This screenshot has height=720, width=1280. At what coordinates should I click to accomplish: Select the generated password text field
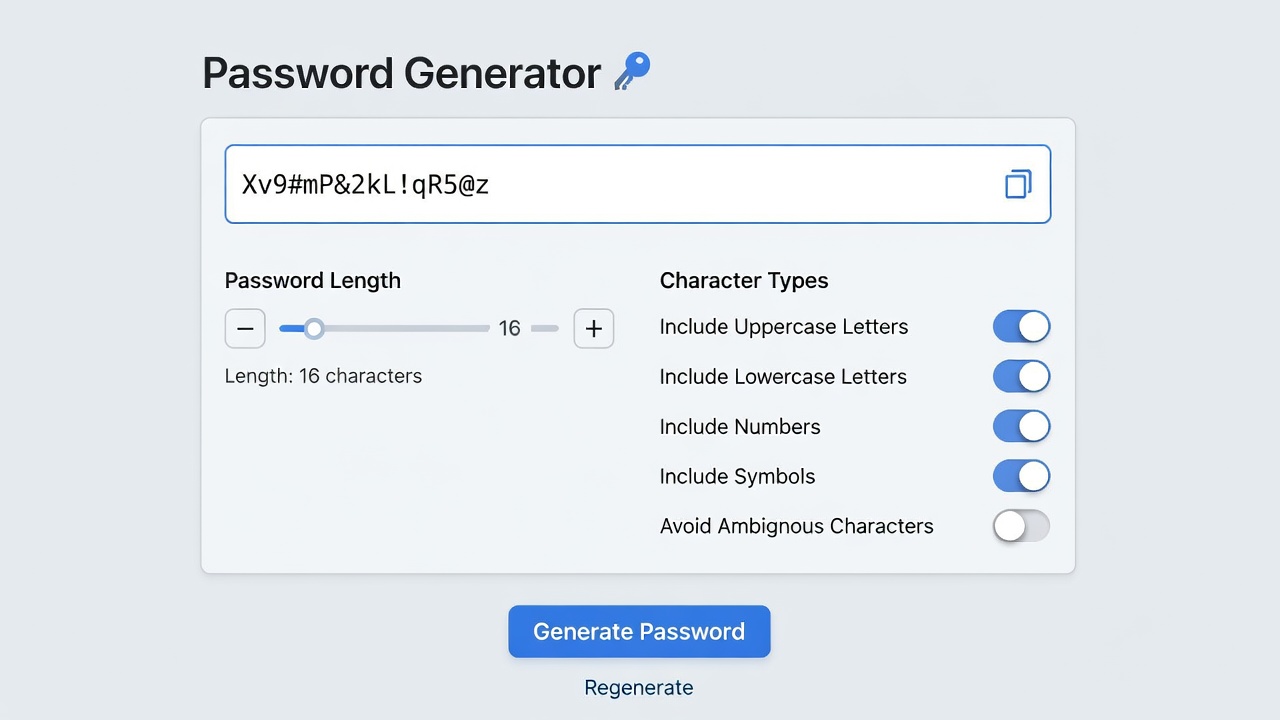coord(638,184)
